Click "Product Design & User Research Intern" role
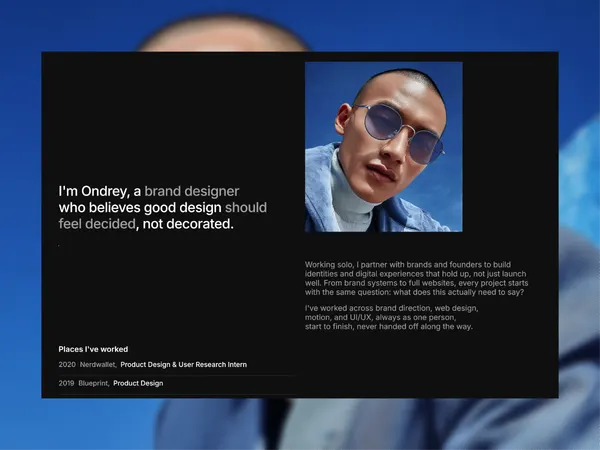Image resolution: width=600 pixels, height=450 pixels. [184, 365]
